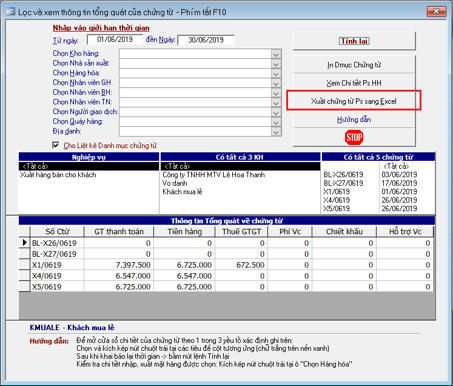Viewport: 453px width, 386px height.
Task: Click the 'GT thanh toán' column header
Action: click(x=119, y=231)
